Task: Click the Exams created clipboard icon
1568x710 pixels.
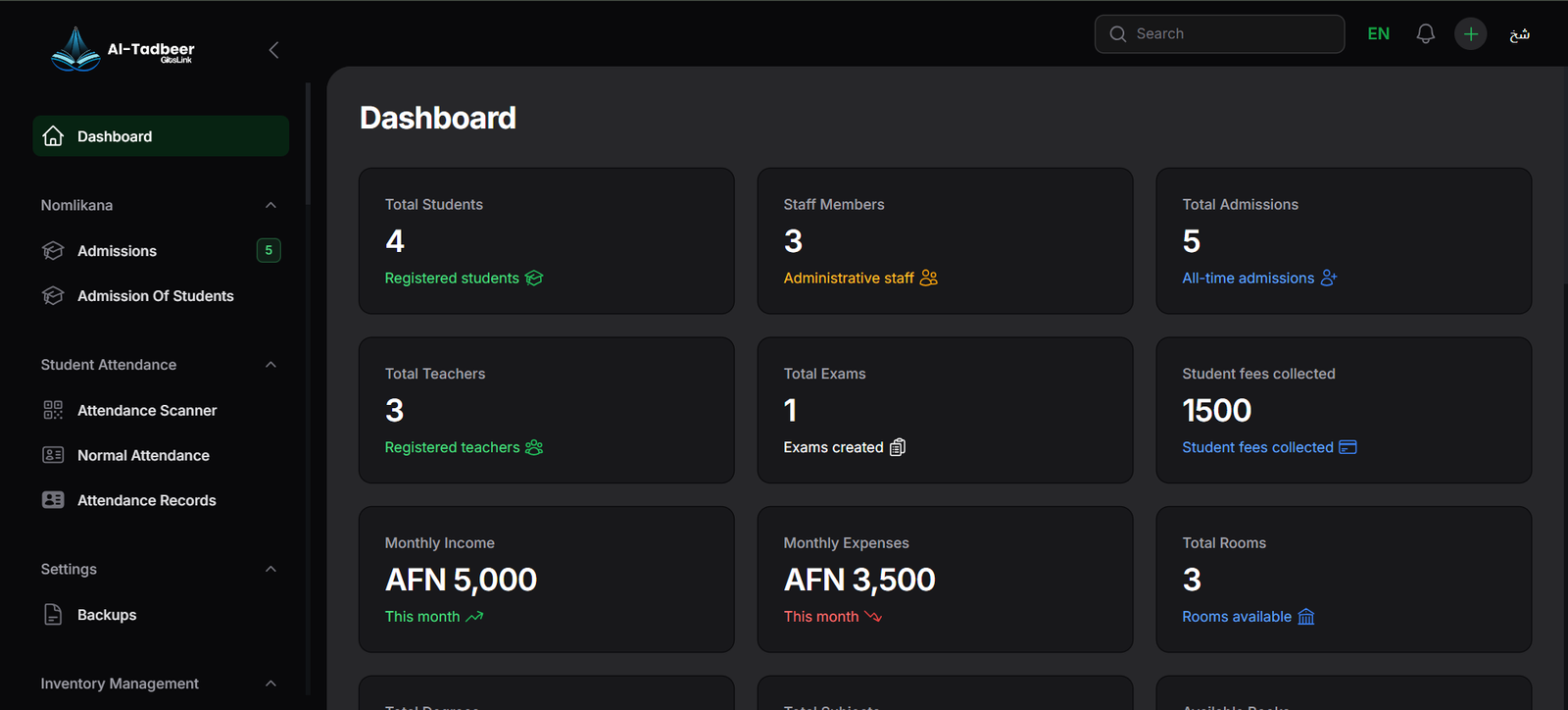Action: click(897, 447)
